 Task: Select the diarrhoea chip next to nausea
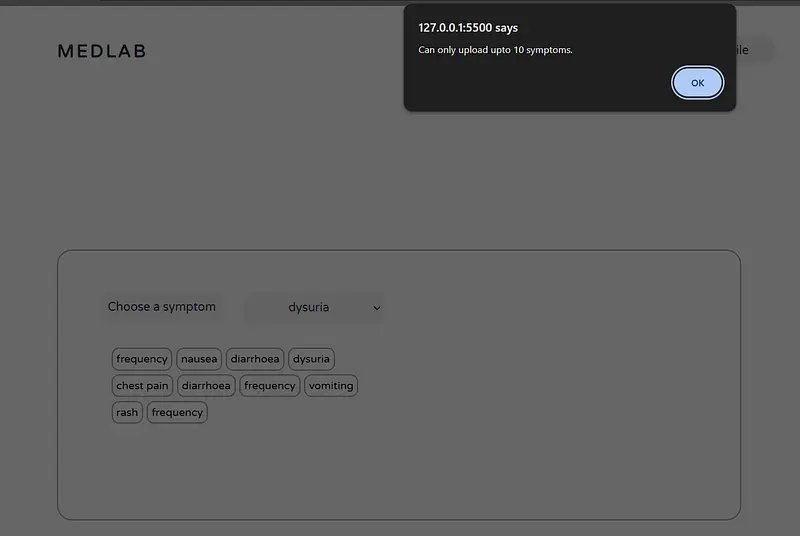pos(255,359)
